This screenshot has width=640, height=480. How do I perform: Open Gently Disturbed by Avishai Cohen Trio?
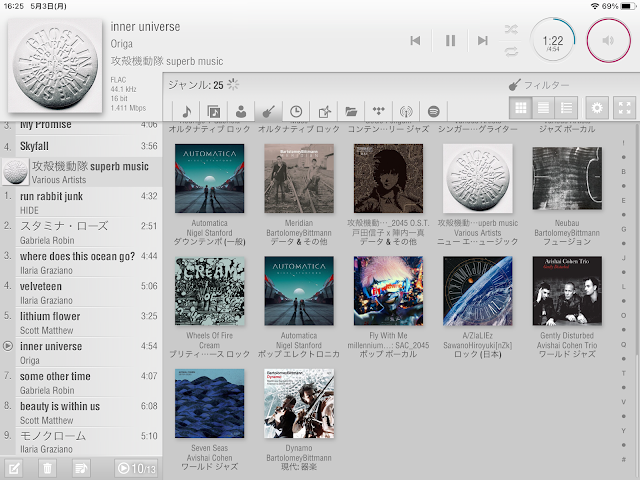[x=567, y=291]
